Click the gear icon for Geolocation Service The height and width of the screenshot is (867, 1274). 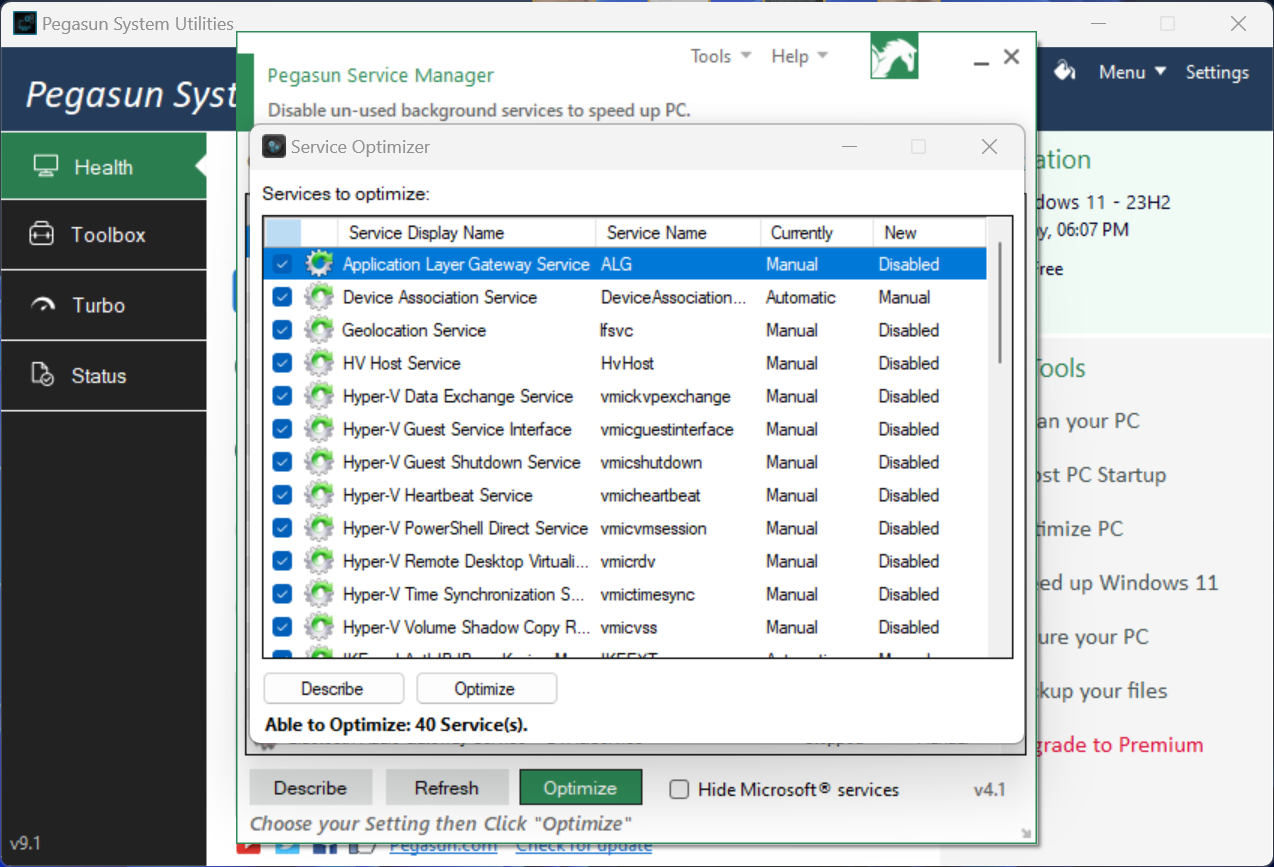click(319, 330)
